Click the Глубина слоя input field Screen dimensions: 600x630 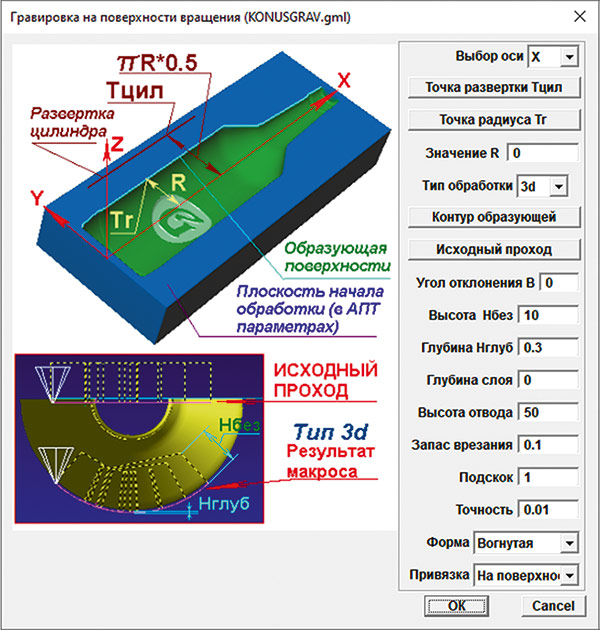click(550, 381)
